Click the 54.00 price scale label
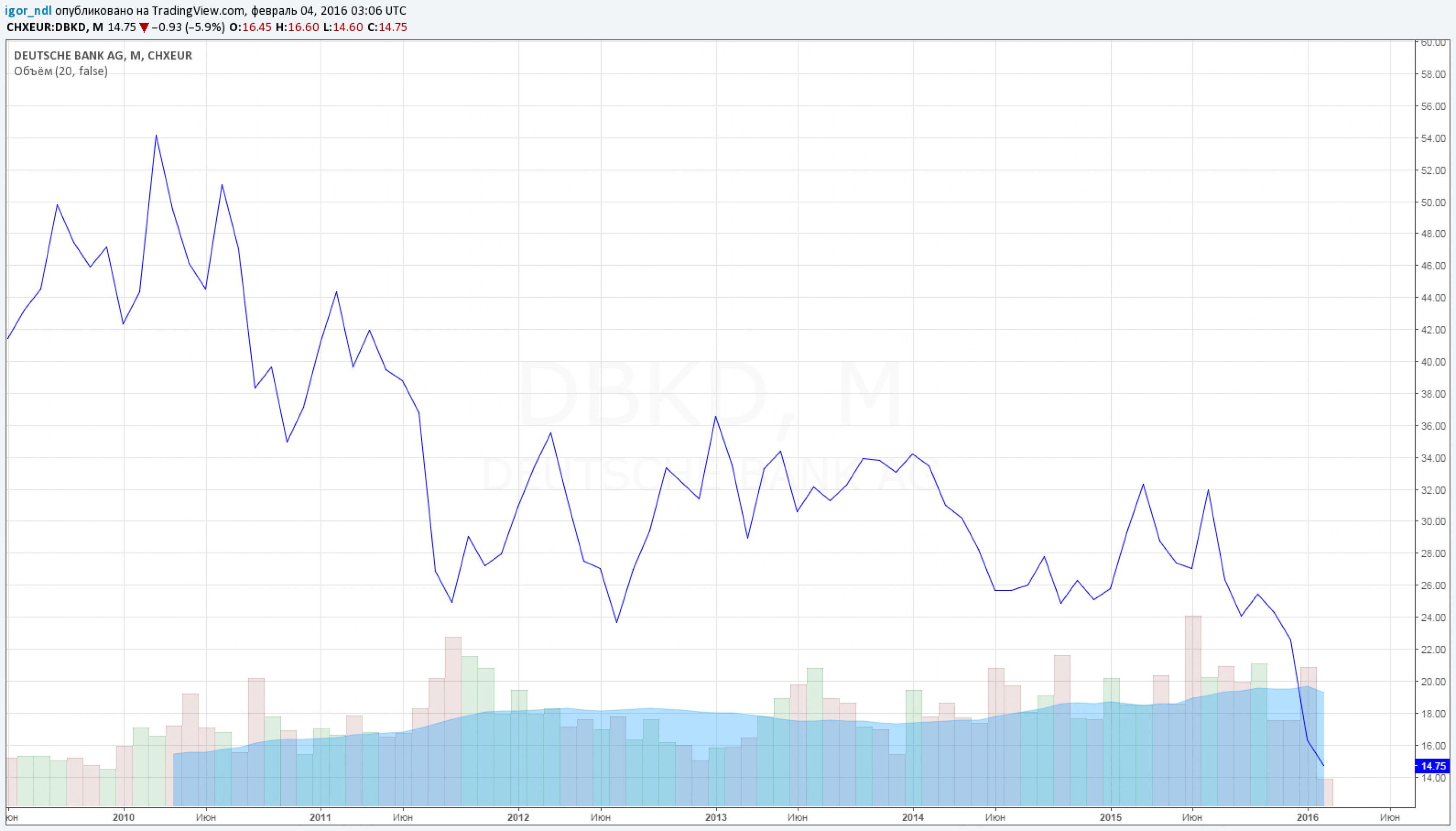The width and height of the screenshot is (1456, 831). tap(1433, 138)
